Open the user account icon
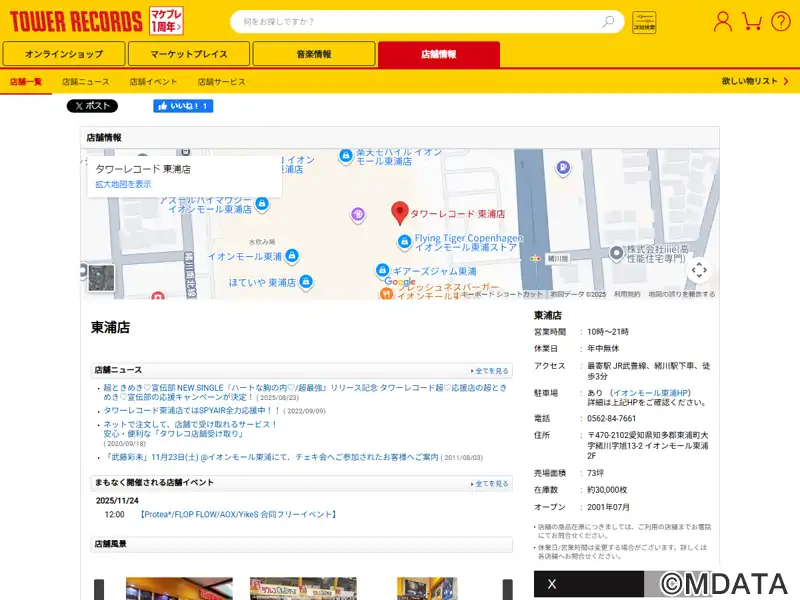The width and height of the screenshot is (800, 600). point(723,21)
